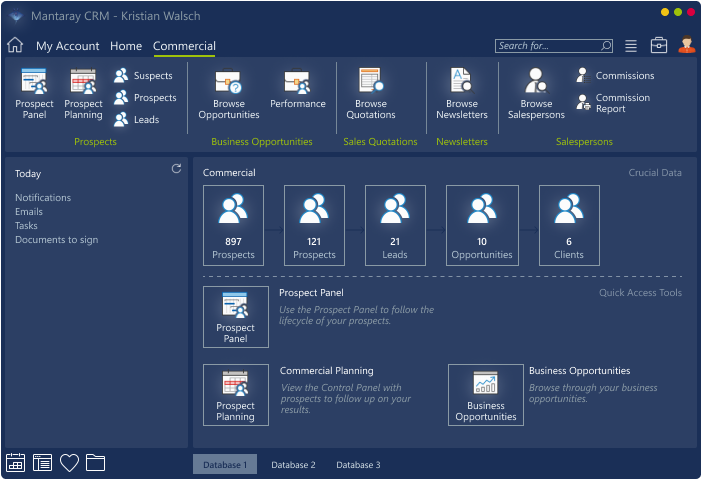
Task: Open the Prospect Panel ribbon icon
Action: 34,94
